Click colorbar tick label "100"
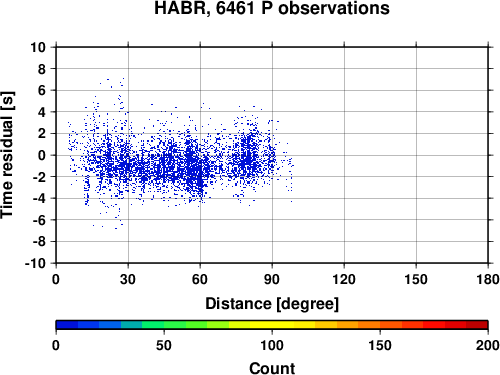 click(x=272, y=345)
